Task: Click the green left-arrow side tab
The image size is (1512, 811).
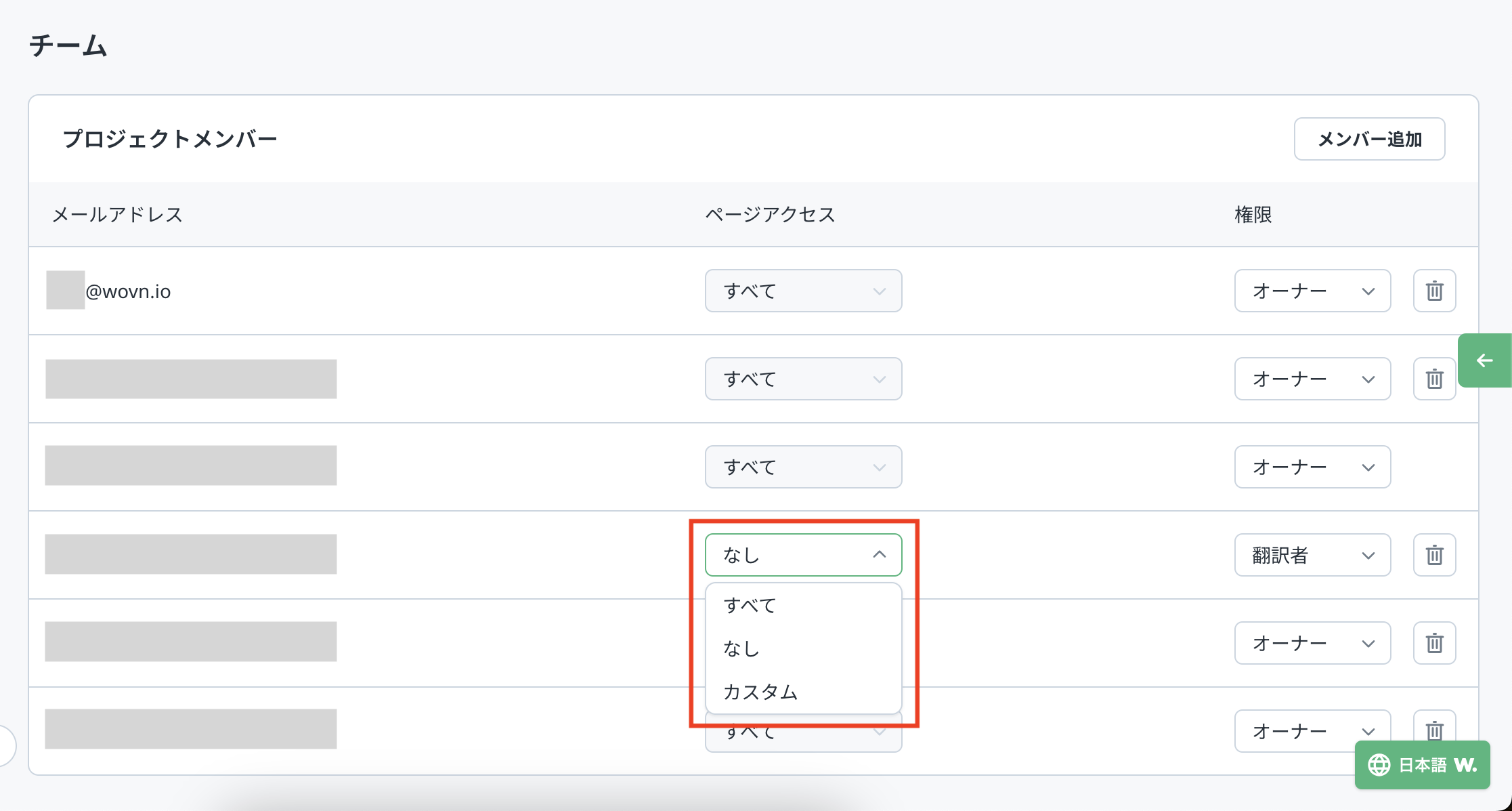Action: pyautogui.click(x=1485, y=360)
